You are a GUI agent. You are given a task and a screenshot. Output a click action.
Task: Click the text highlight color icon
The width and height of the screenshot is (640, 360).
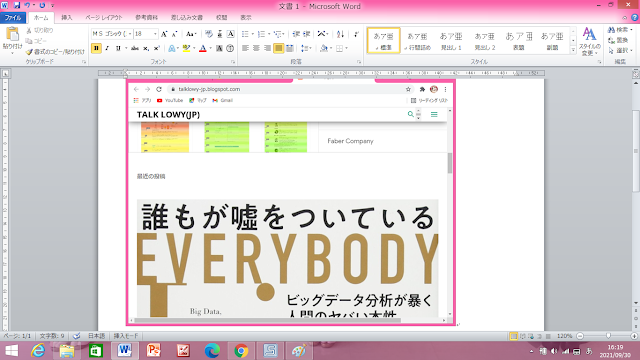(187, 48)
